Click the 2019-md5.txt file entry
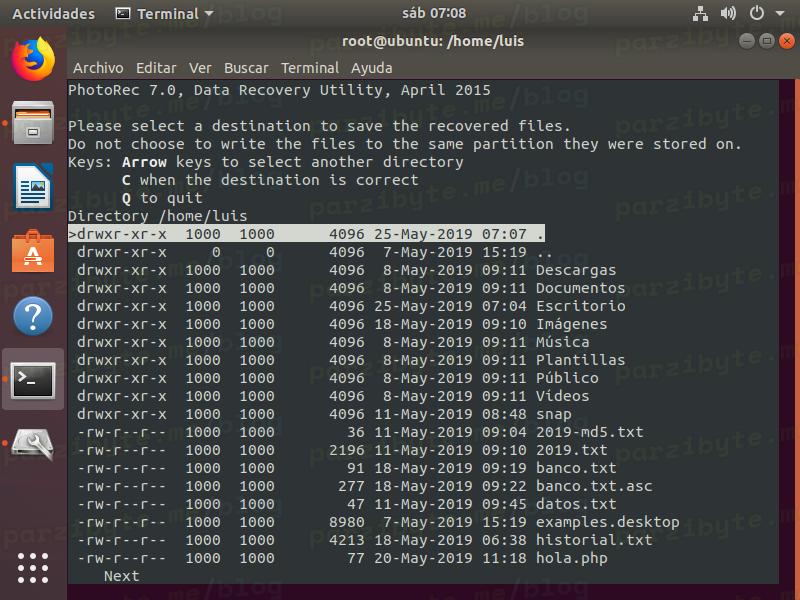 coord(360,432)
